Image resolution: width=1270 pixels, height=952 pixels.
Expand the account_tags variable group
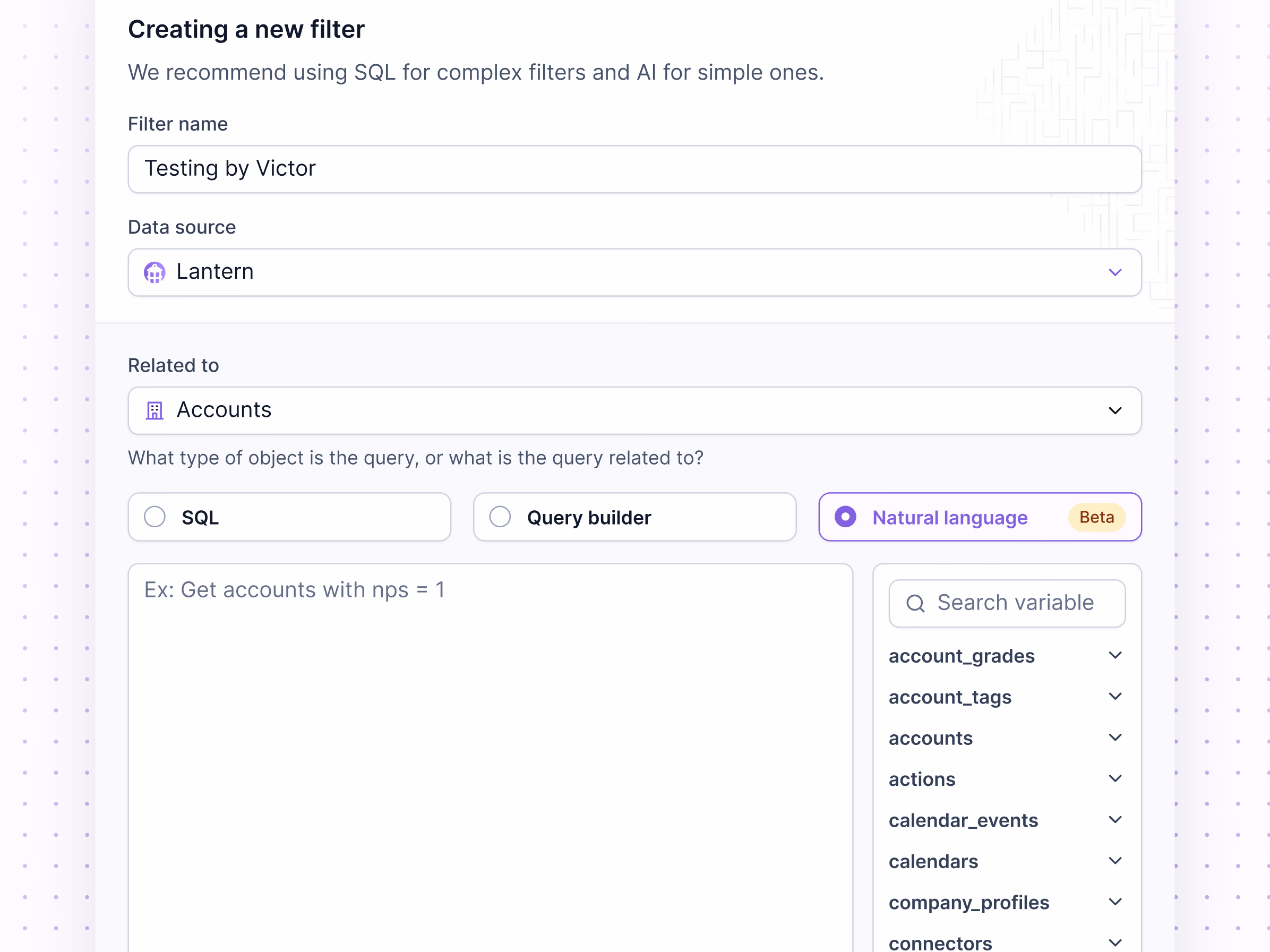[1007, 697]
